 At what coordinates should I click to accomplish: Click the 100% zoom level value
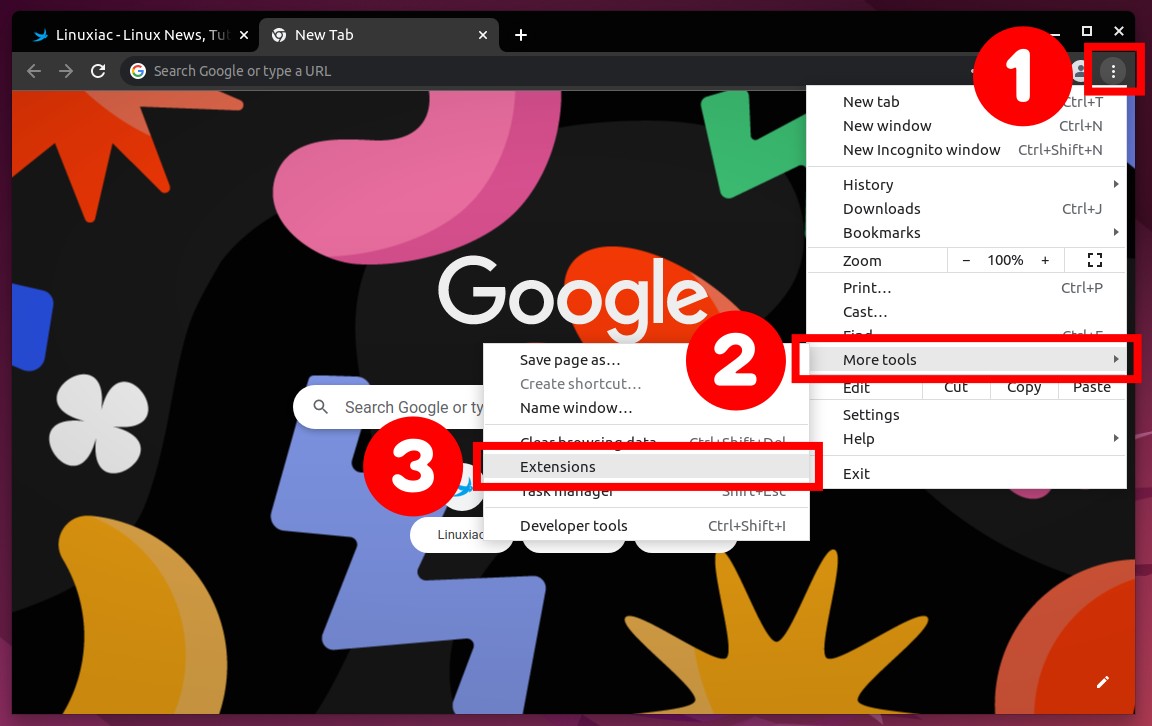pos(1005,260)
